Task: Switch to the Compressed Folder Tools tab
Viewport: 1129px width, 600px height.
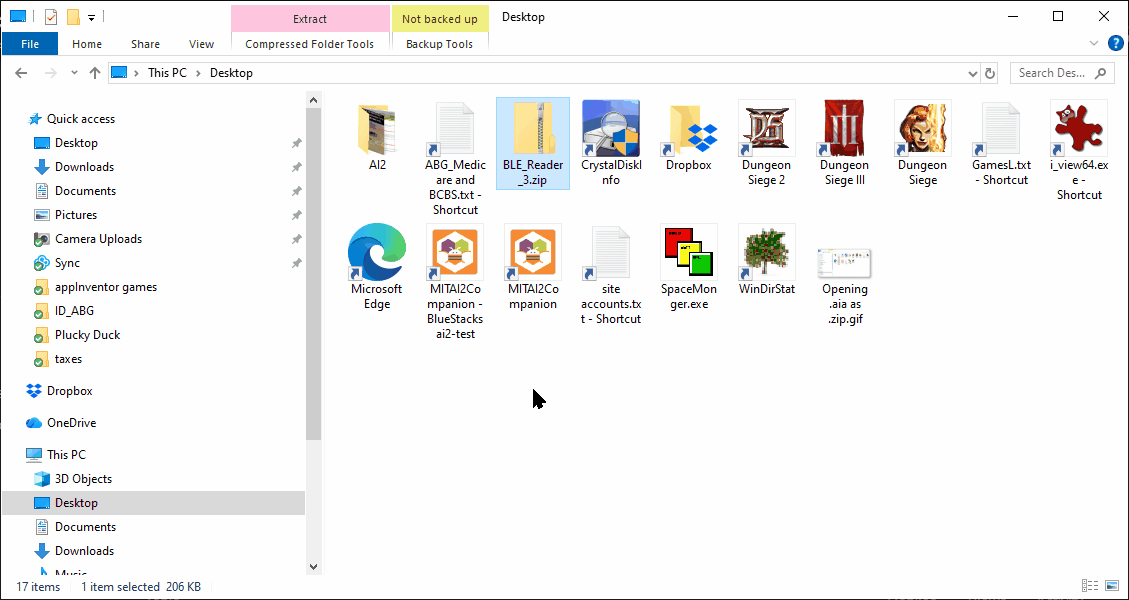Action: [309, 44]
